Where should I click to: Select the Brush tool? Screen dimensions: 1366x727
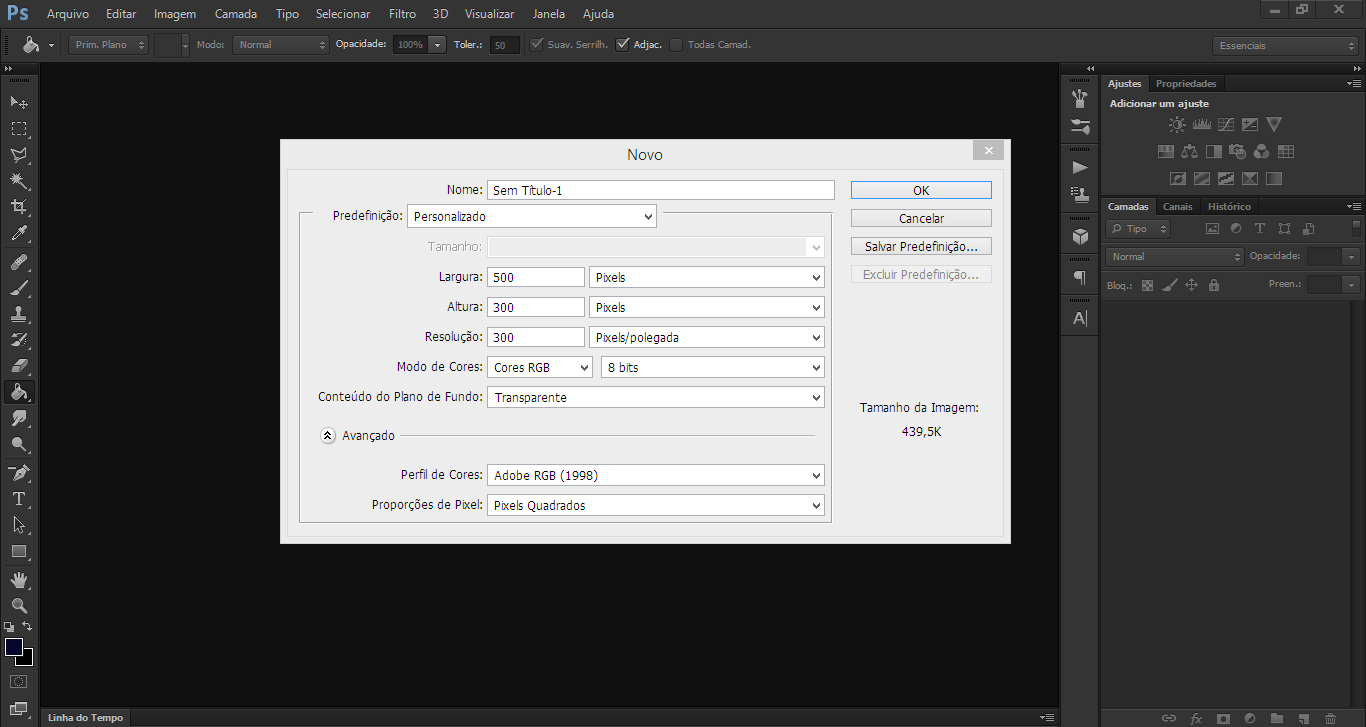19,288
